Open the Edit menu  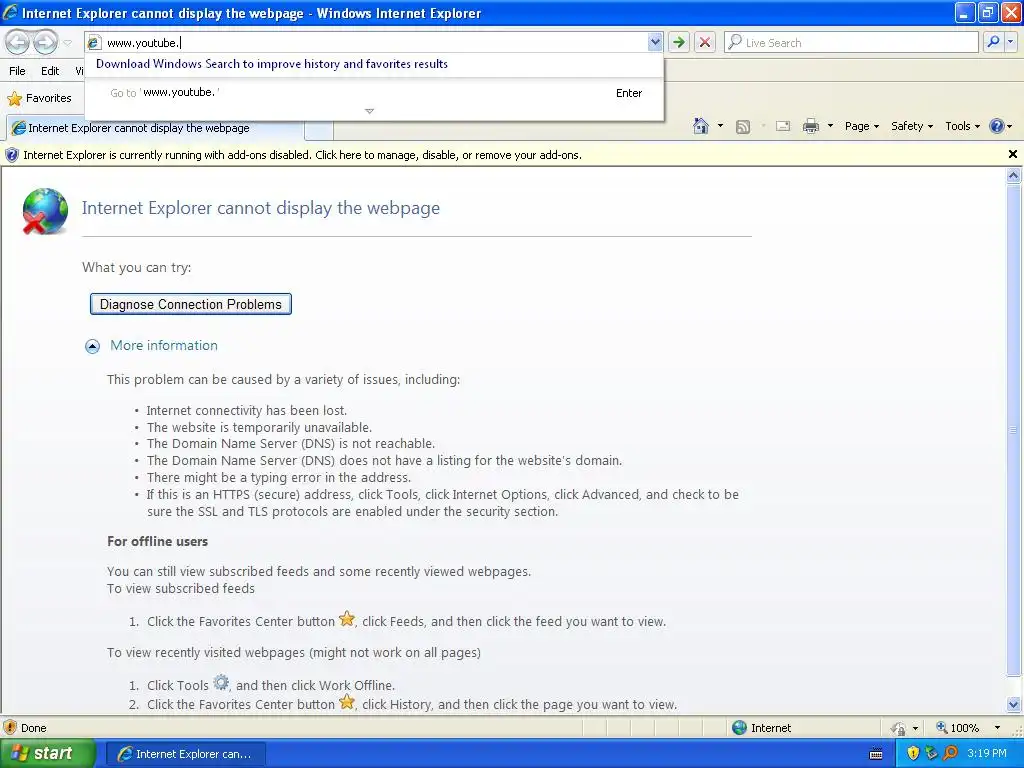(x=50, y=71)
